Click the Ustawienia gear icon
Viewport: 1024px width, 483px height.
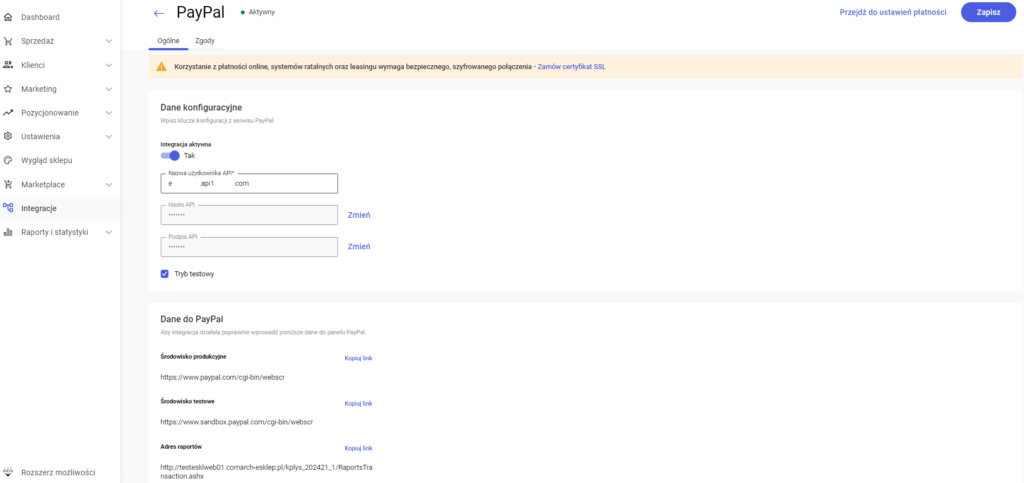[x=8, y=136]
